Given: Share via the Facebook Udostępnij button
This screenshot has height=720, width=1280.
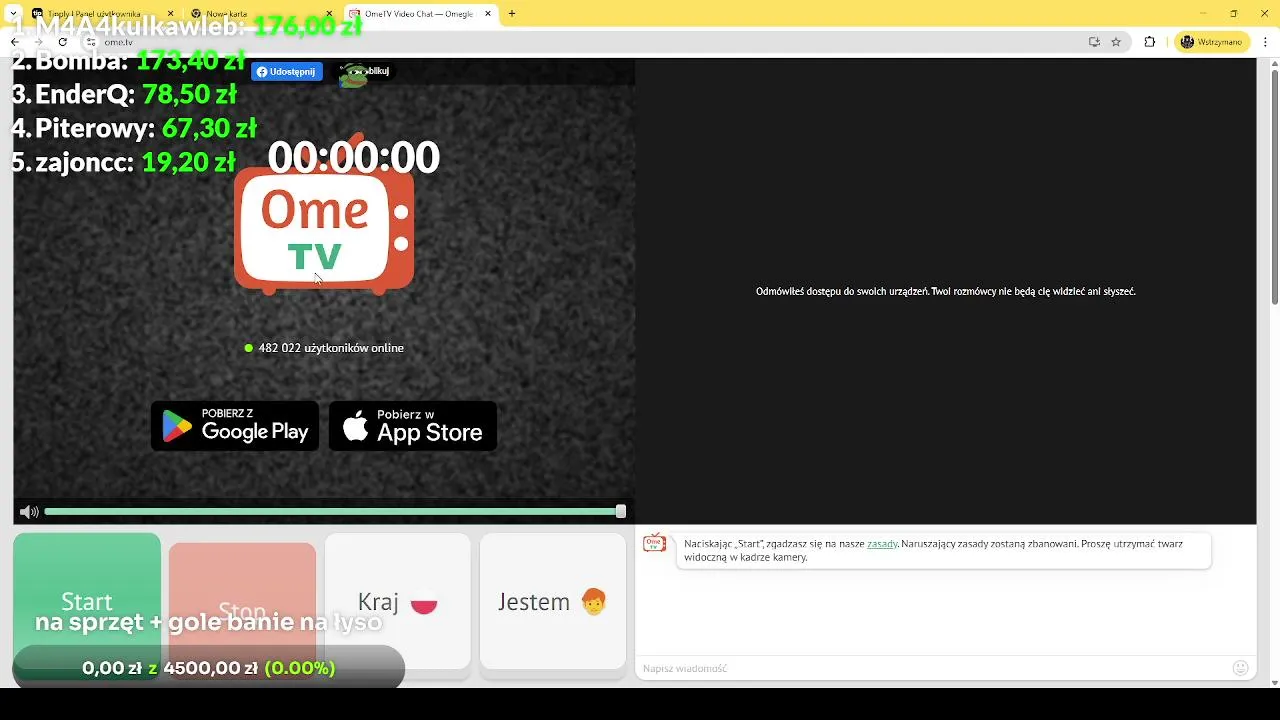Looking at the screenshot, I should [x=287, y=71].
